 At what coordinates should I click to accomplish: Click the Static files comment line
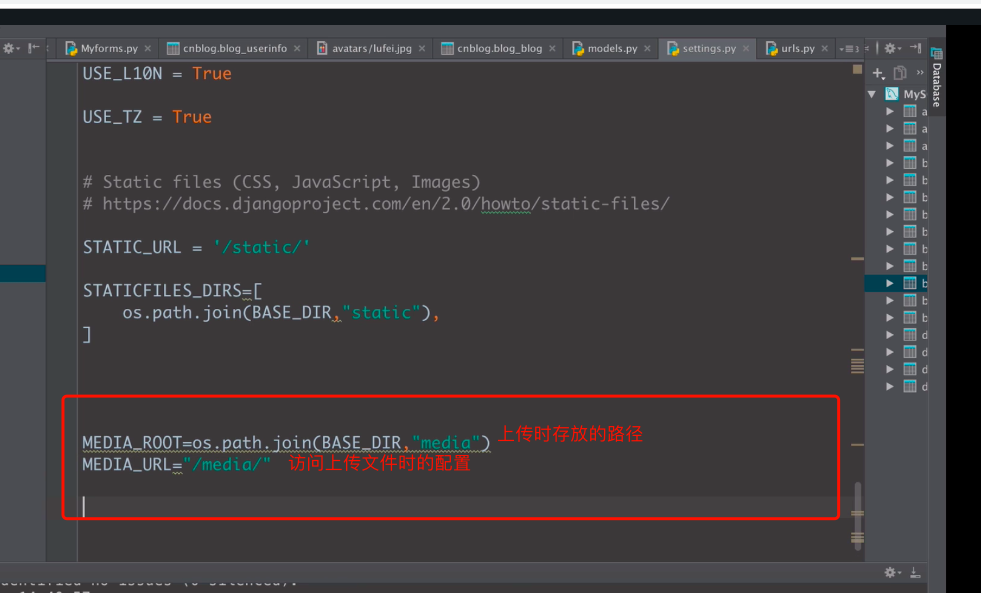[x=282, y=182]
